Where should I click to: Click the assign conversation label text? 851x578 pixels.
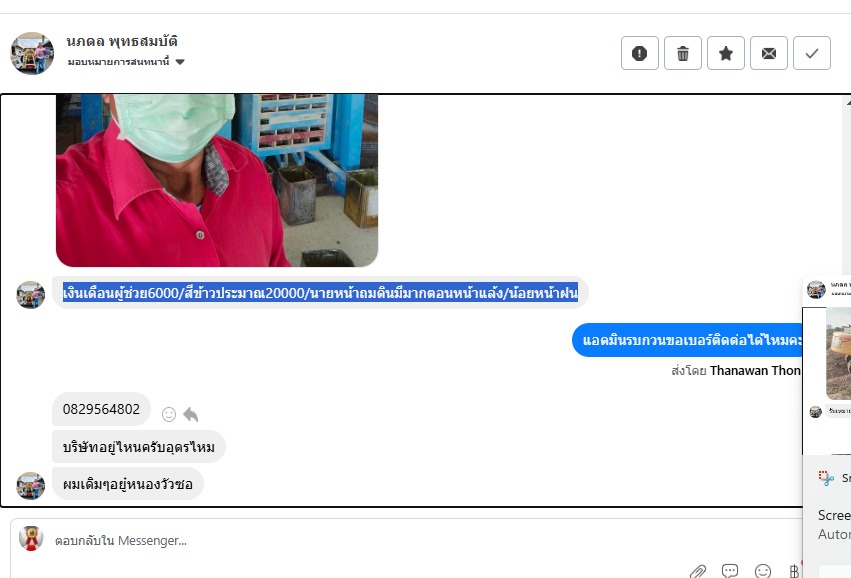pos(118,62)
